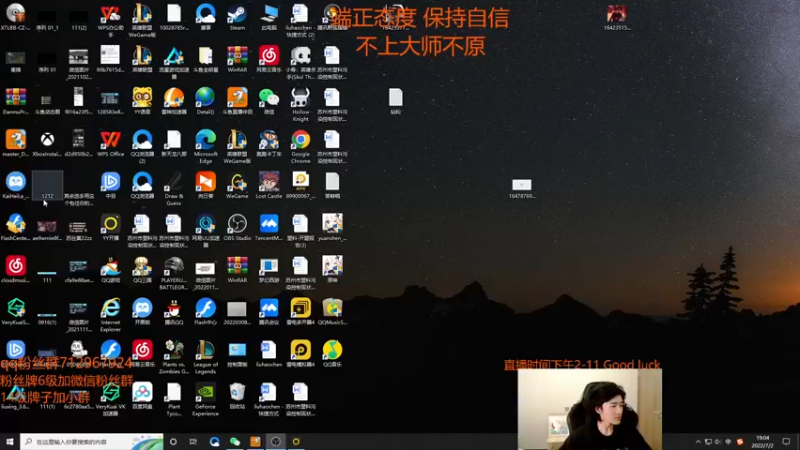Open the cloudmusic installer icon
This screenshot has width=800, height=450.
click(15, 269)
